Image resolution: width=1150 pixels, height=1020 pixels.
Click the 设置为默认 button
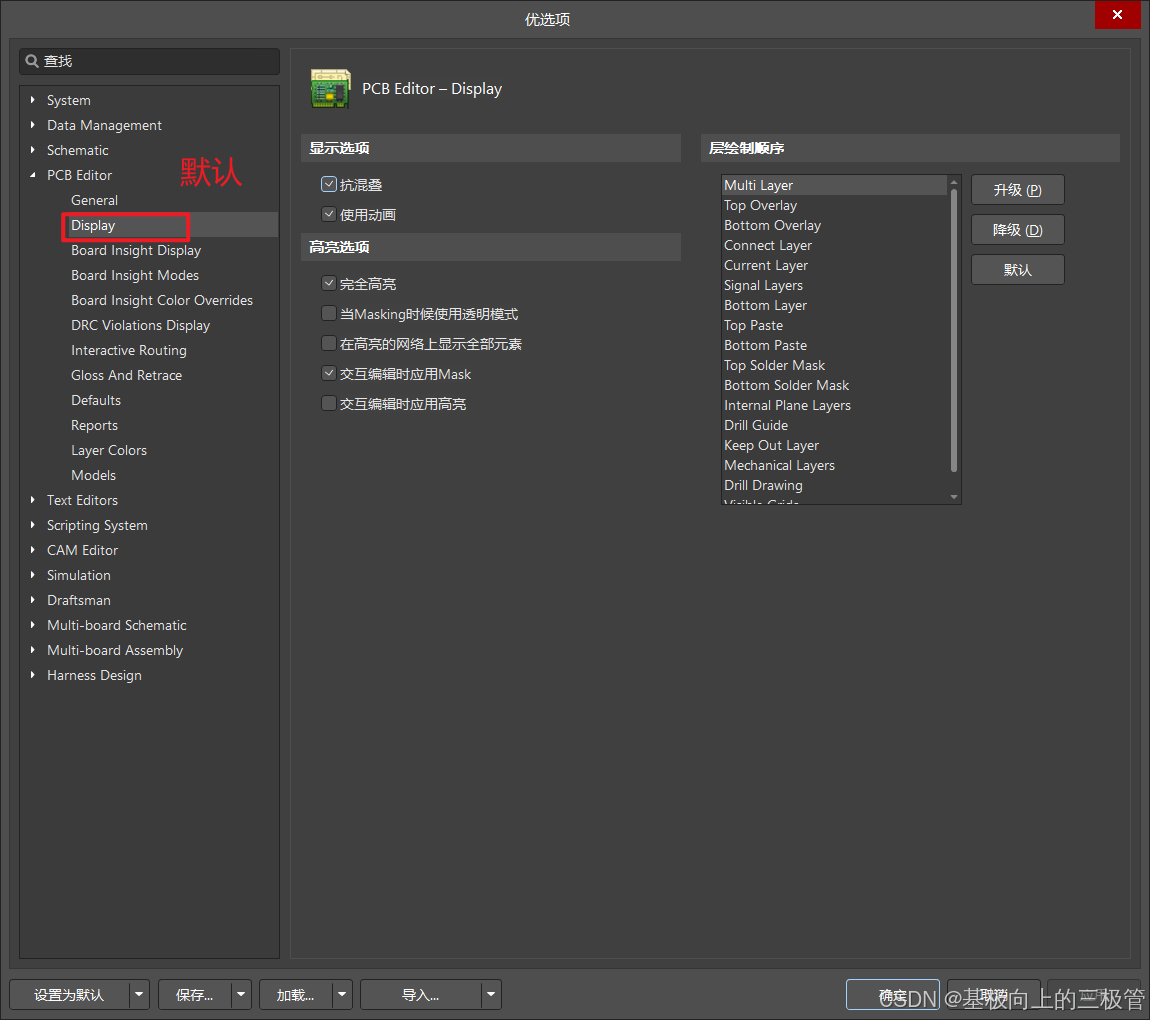click(x=70, y=995)
